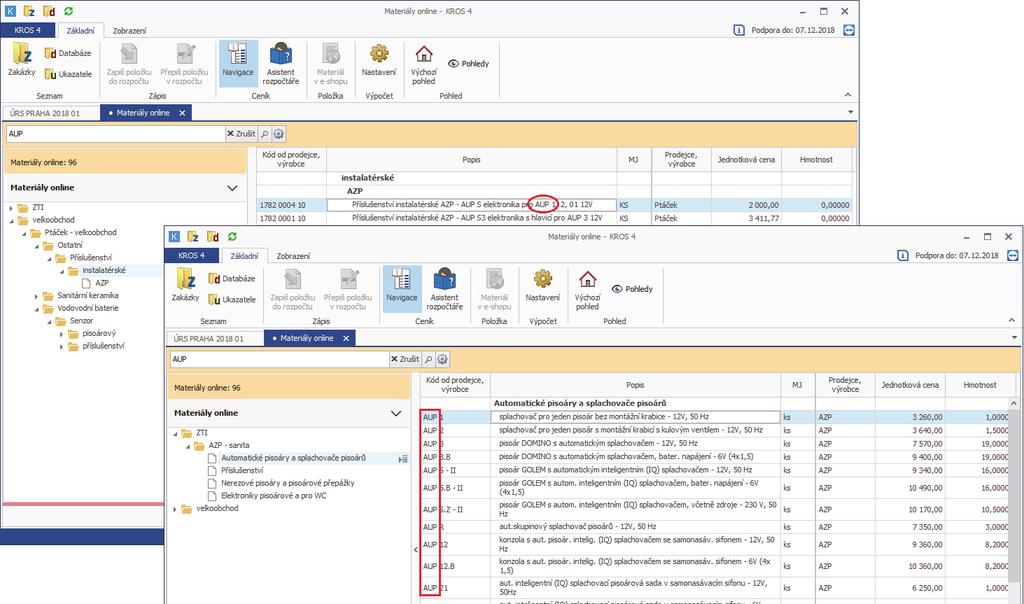Click refresh icon in front window title bar
Viewport: 1024px width, 604px height.
pos(232,236)
